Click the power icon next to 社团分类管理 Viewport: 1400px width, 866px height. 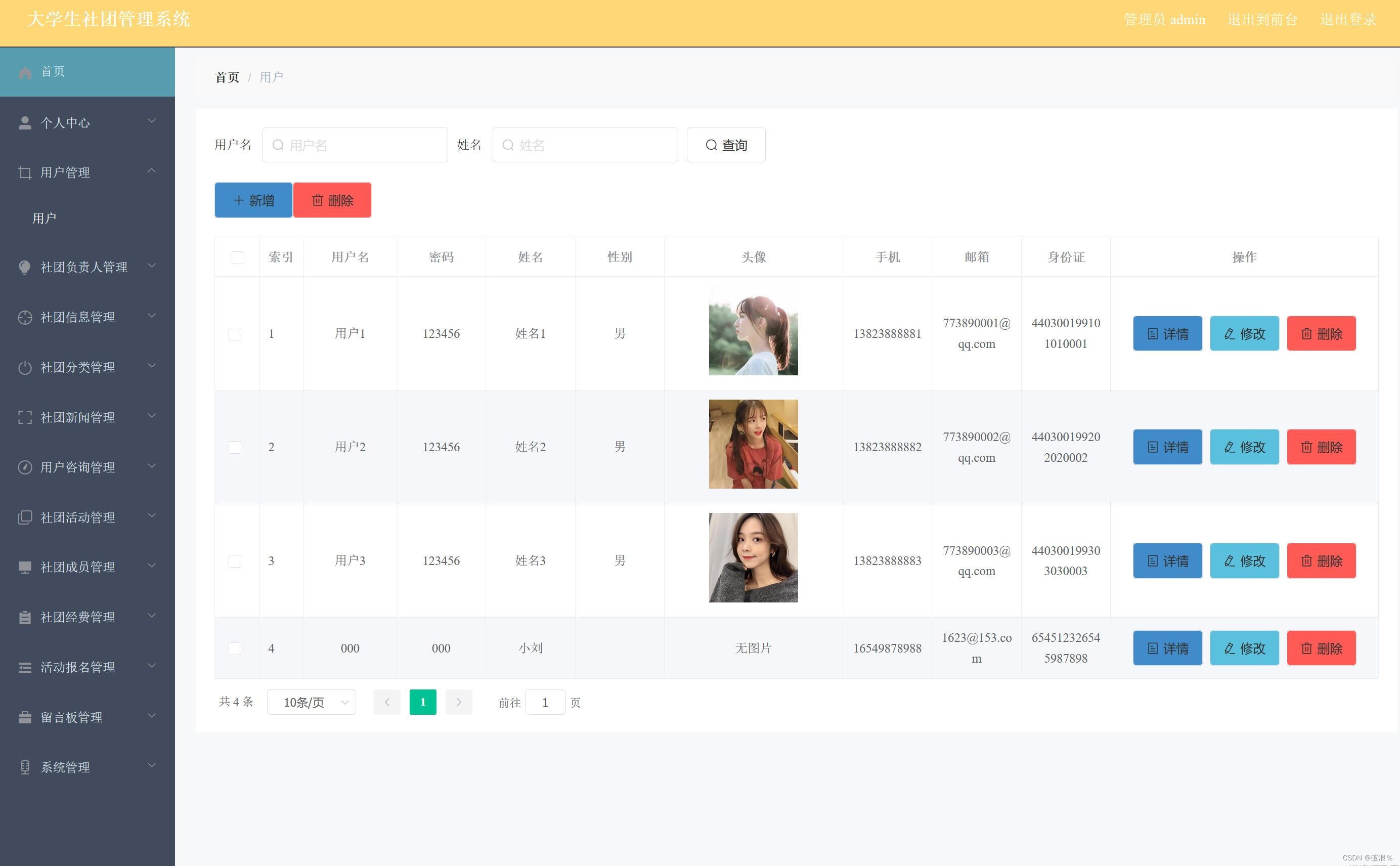(25, 367)
